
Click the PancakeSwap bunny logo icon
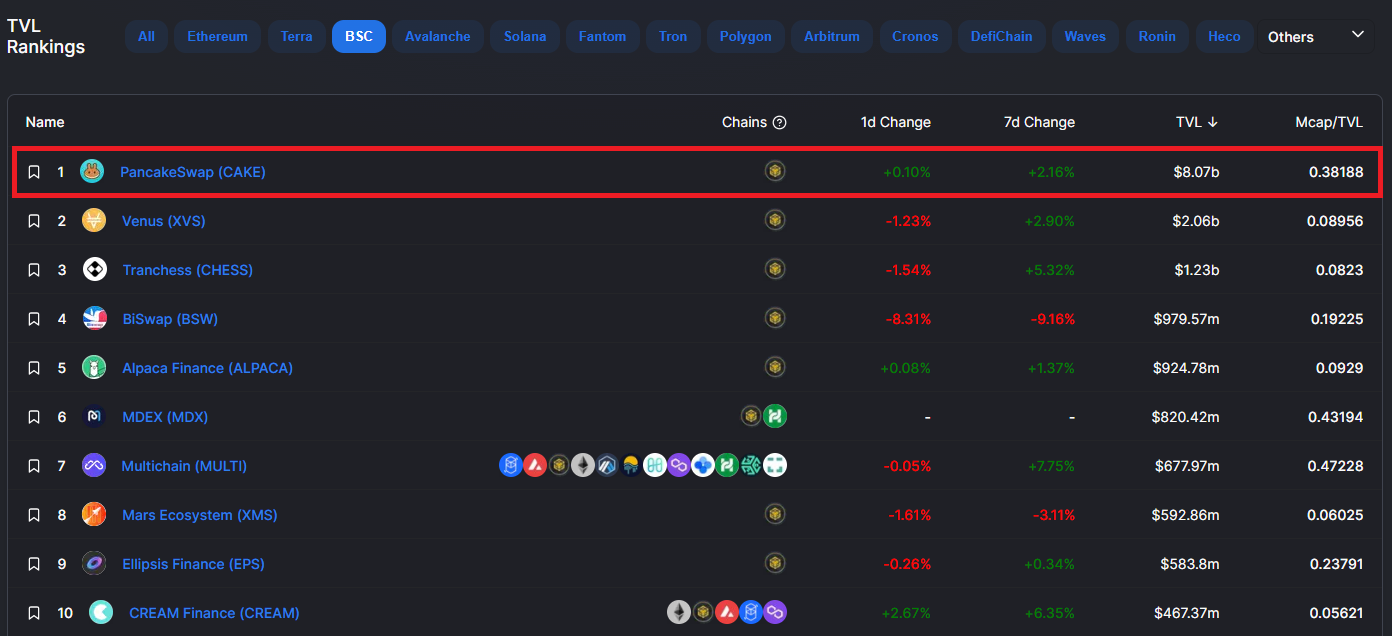[92, 172]
